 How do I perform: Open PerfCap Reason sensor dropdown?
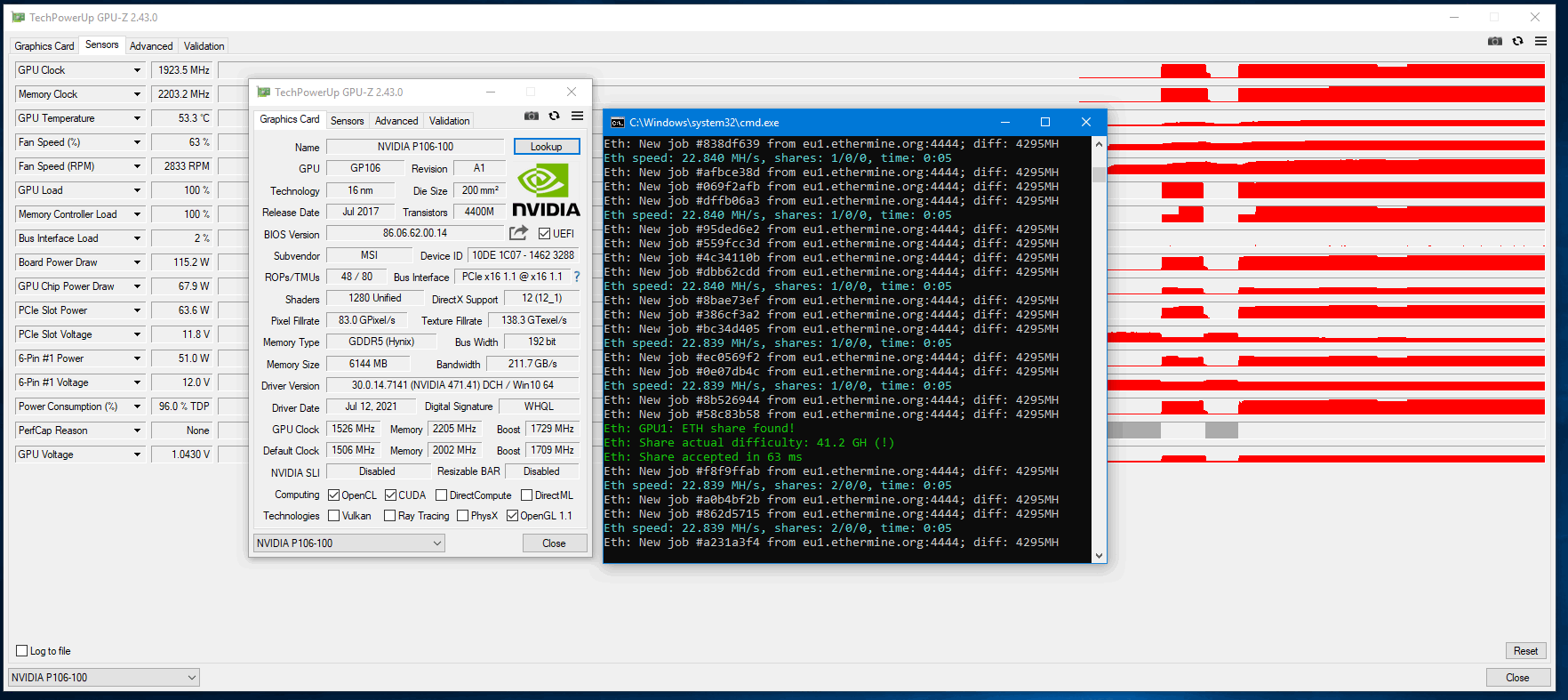pos(137,430)
